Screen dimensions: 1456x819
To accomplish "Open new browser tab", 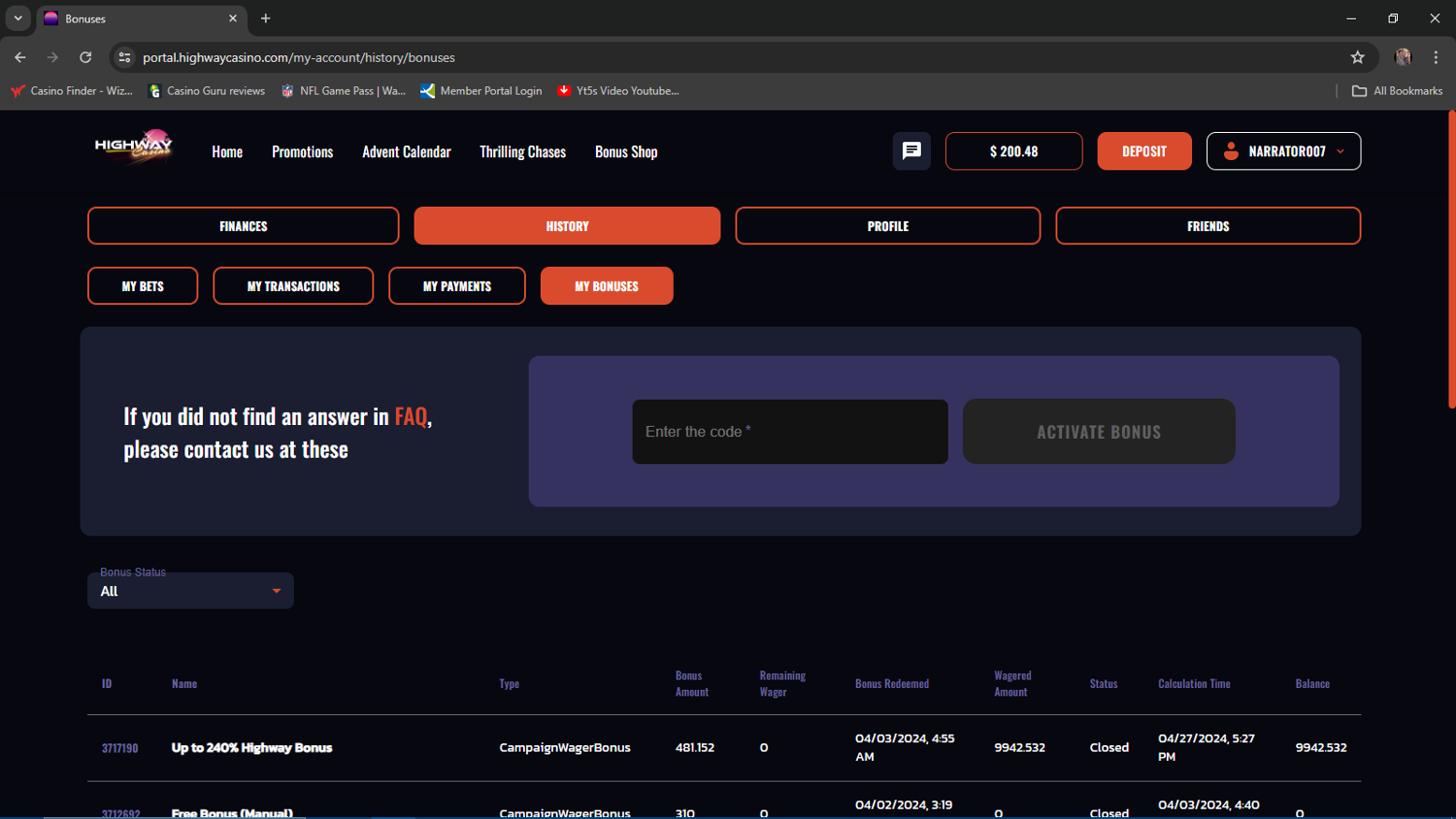I will (265, 18).
